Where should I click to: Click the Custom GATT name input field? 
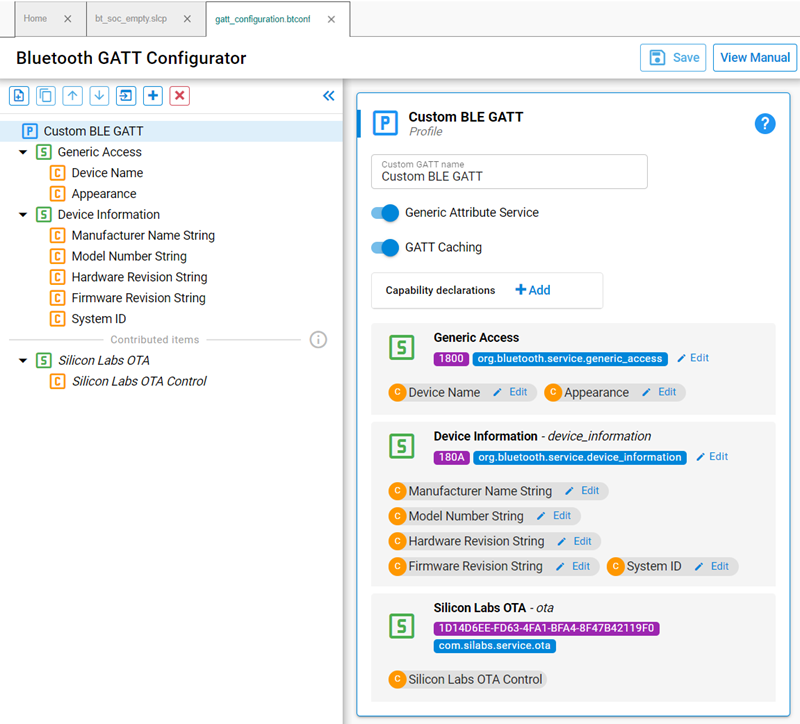[x=509, y=176]
